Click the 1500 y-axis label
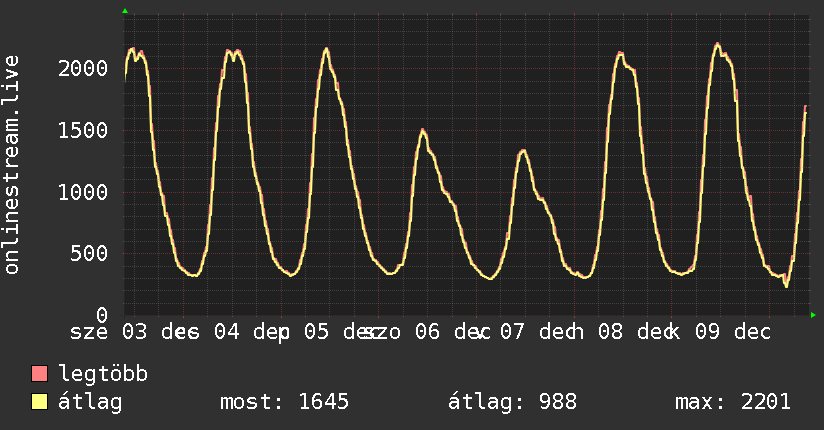This screenshot has height=430, width=824. 83,130
